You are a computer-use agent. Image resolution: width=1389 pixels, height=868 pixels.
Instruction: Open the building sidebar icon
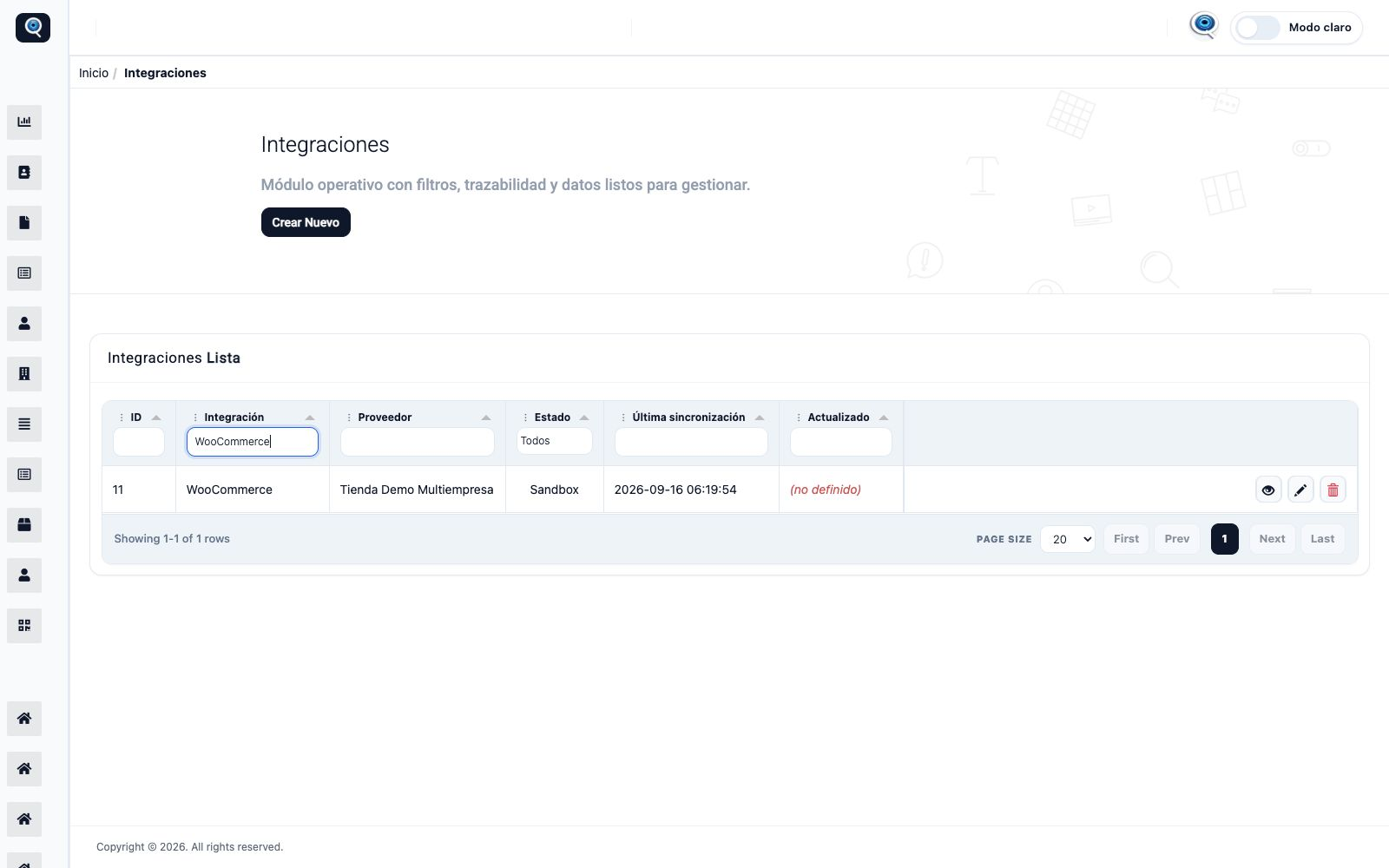(x=24, y=374)
